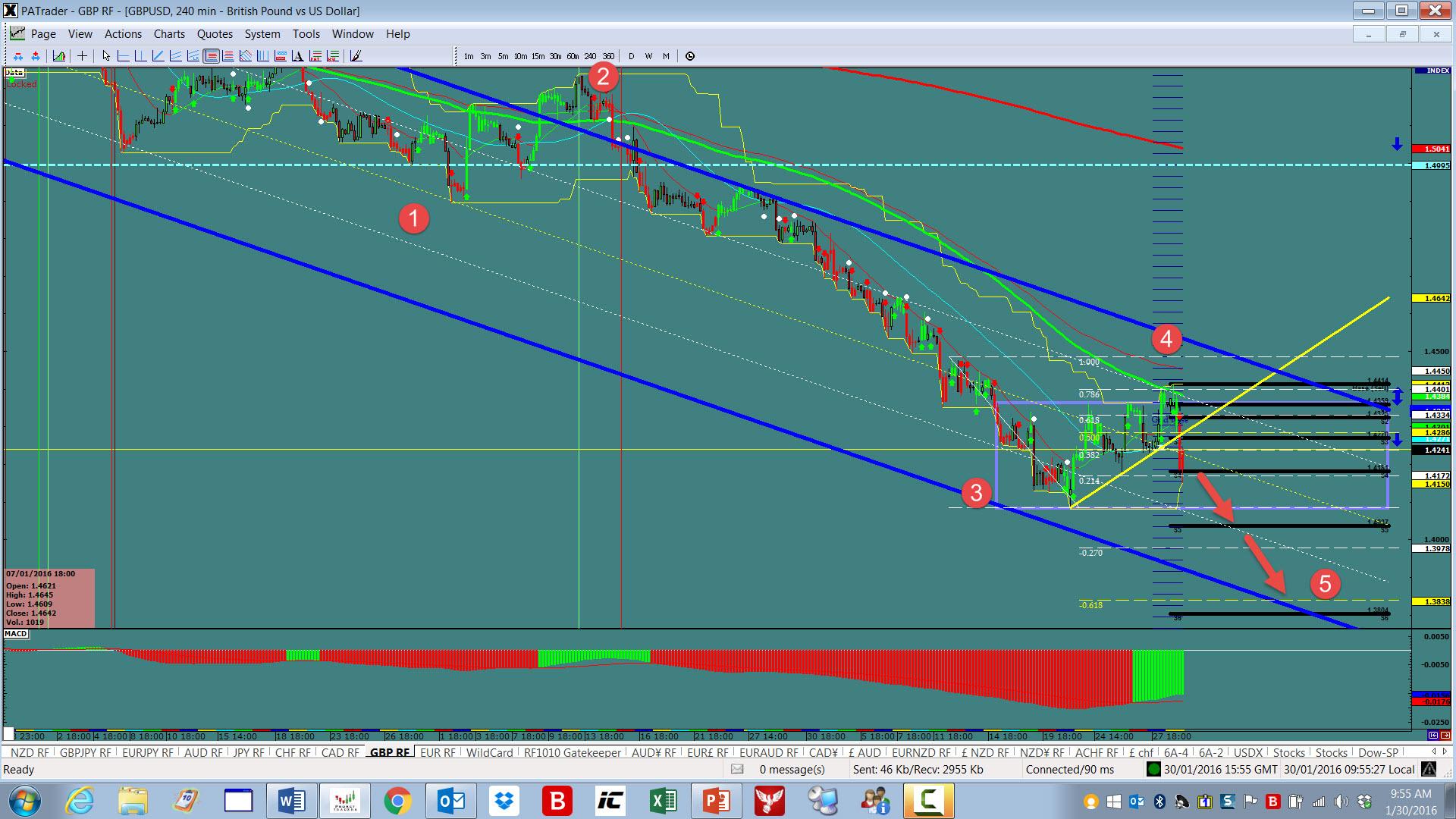Open the RF1010 Gatekeeper tab
This screenshot has width=1456, height=819.
[x=573, y=753]
